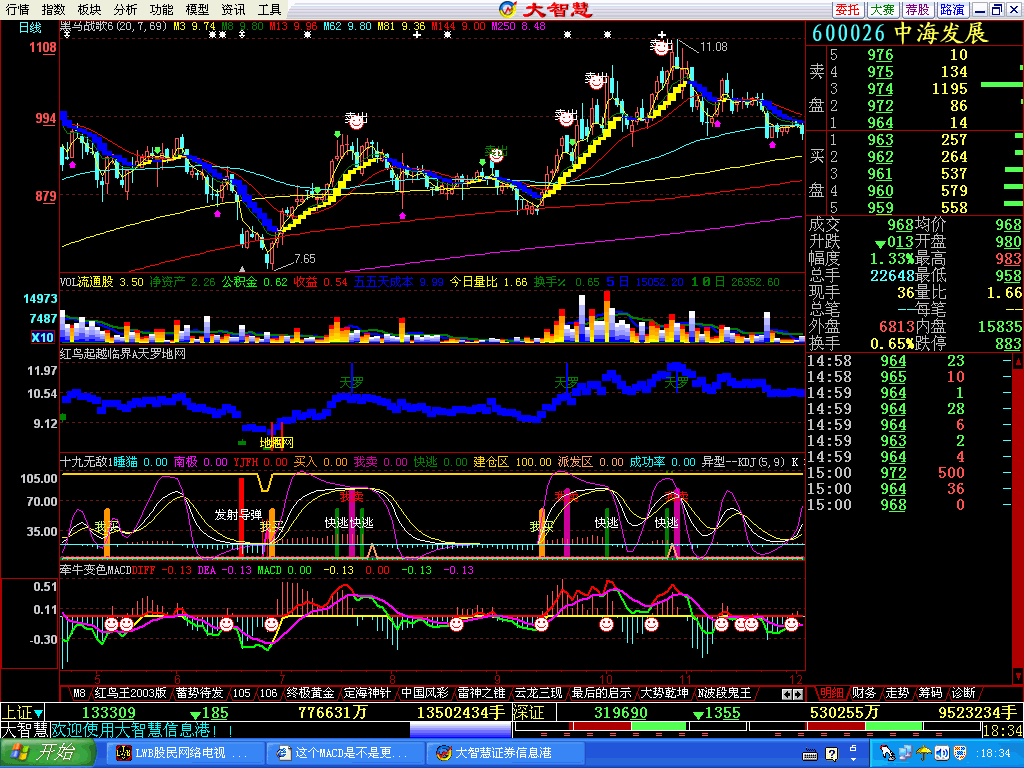Select the 终极黄金 tab
Screen dimensions: 1024x768
310,693
